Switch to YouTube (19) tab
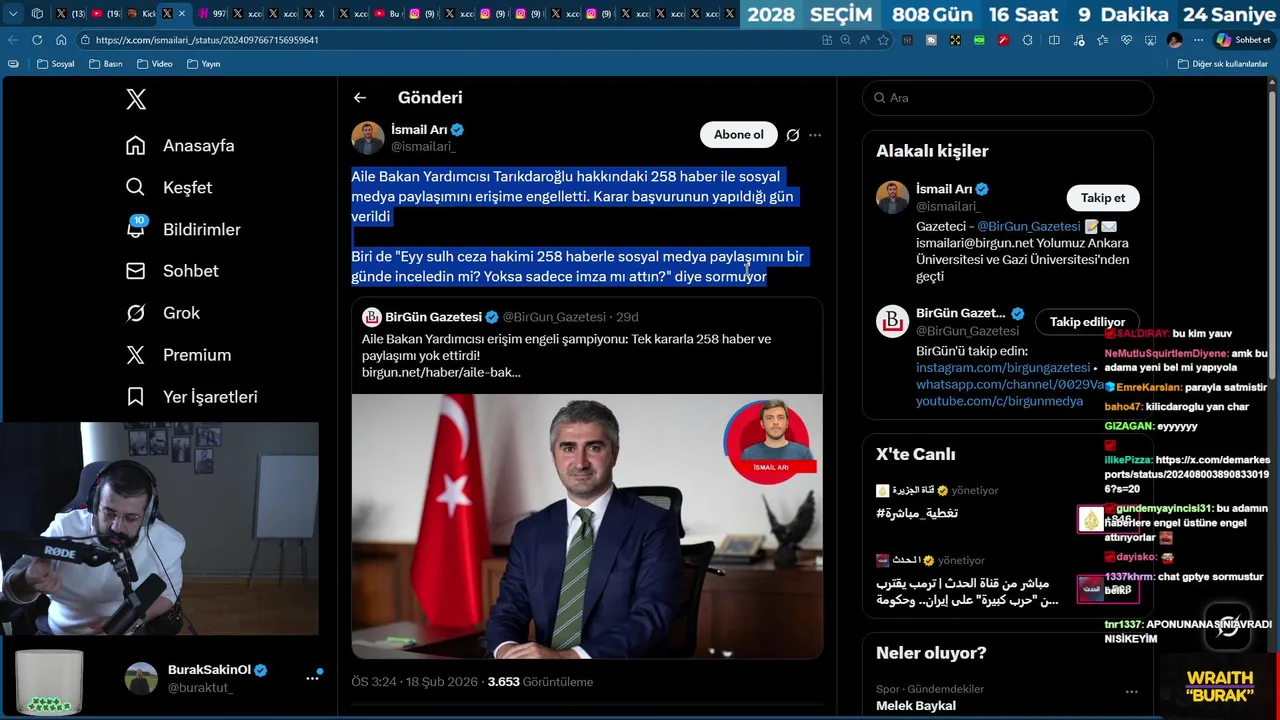This screenshot has width=1280, height=720. pos(106,14)
